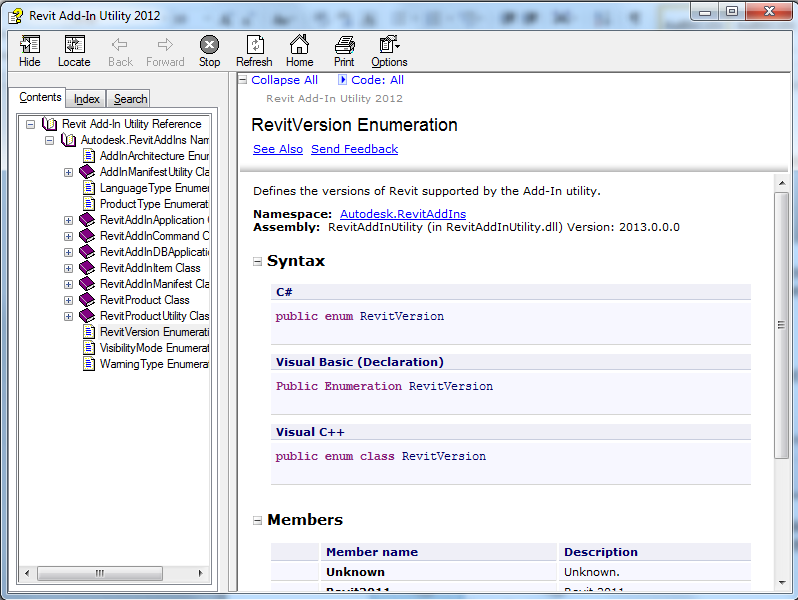
Task: Go to Home page icon
Action: coord(299,45)
